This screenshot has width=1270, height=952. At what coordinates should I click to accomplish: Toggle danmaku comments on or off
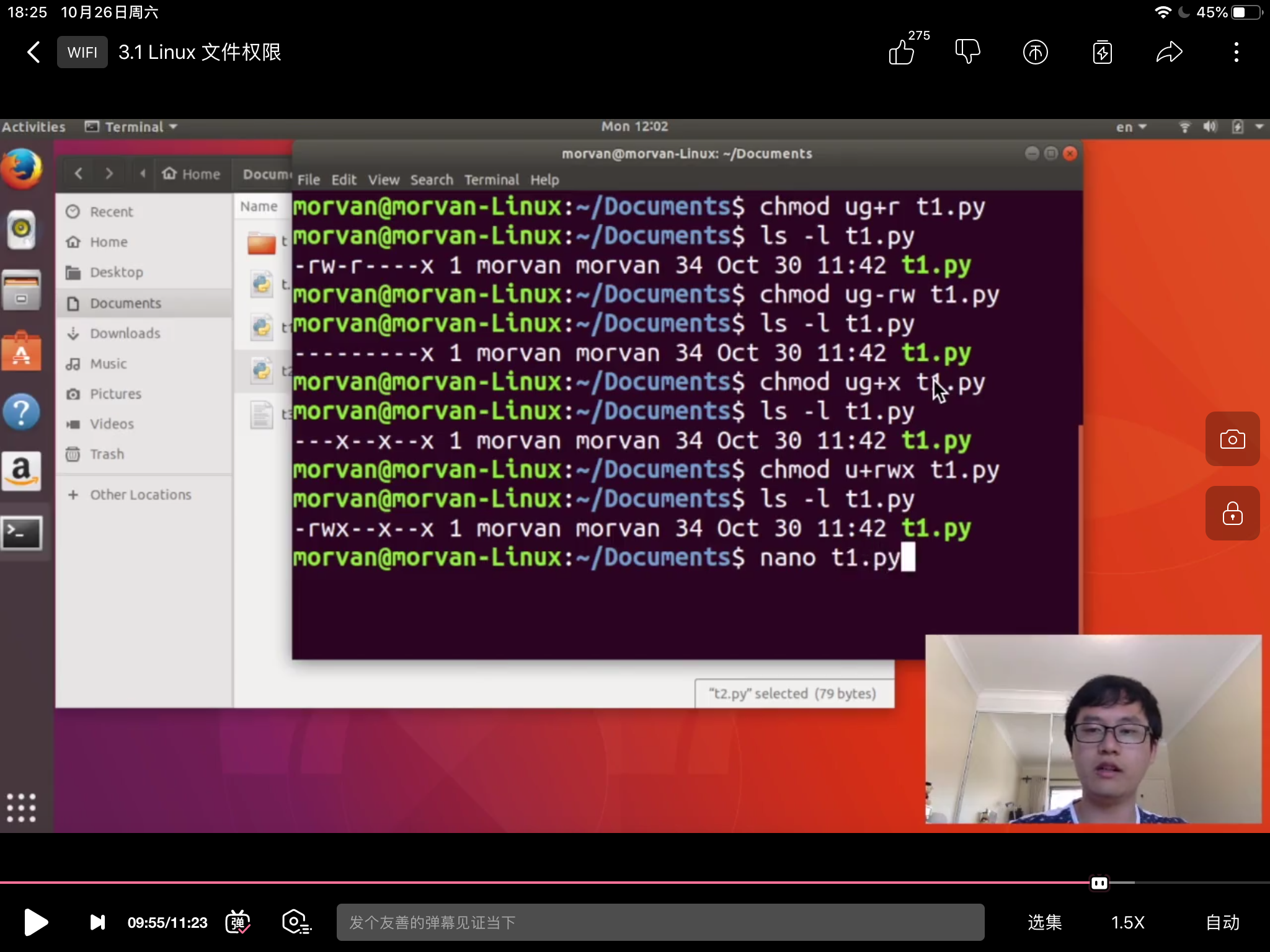pyautogui.click(x=238, y=922)
